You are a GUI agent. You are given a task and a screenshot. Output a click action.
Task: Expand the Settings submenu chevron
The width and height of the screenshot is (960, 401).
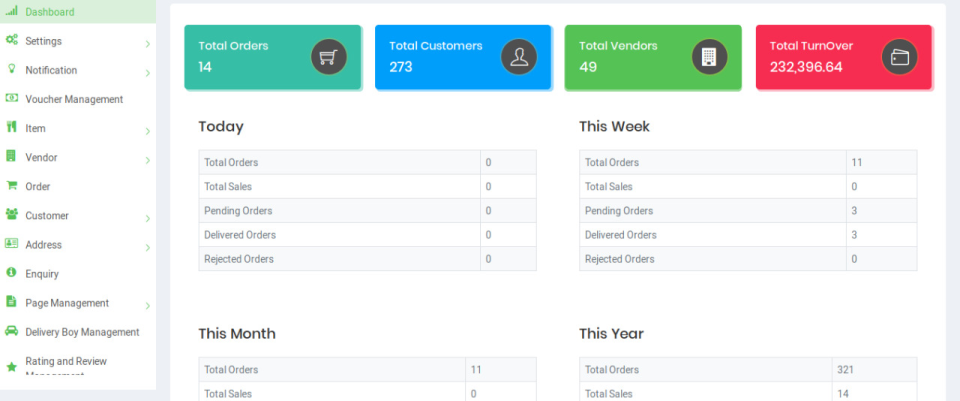(x=148, y=44)
